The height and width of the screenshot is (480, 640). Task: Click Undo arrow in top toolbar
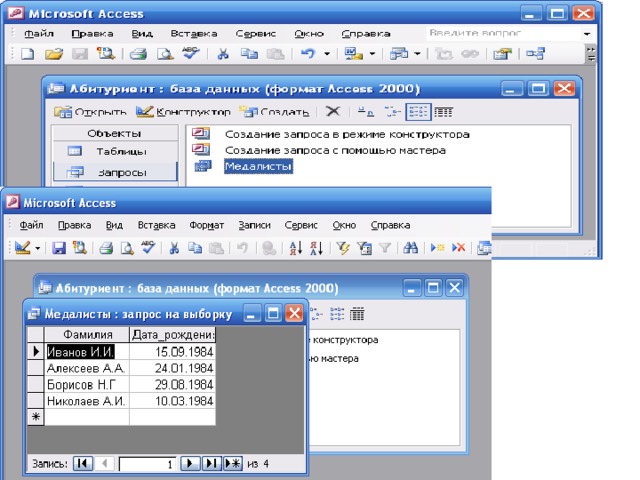click(x=309, y=53)
